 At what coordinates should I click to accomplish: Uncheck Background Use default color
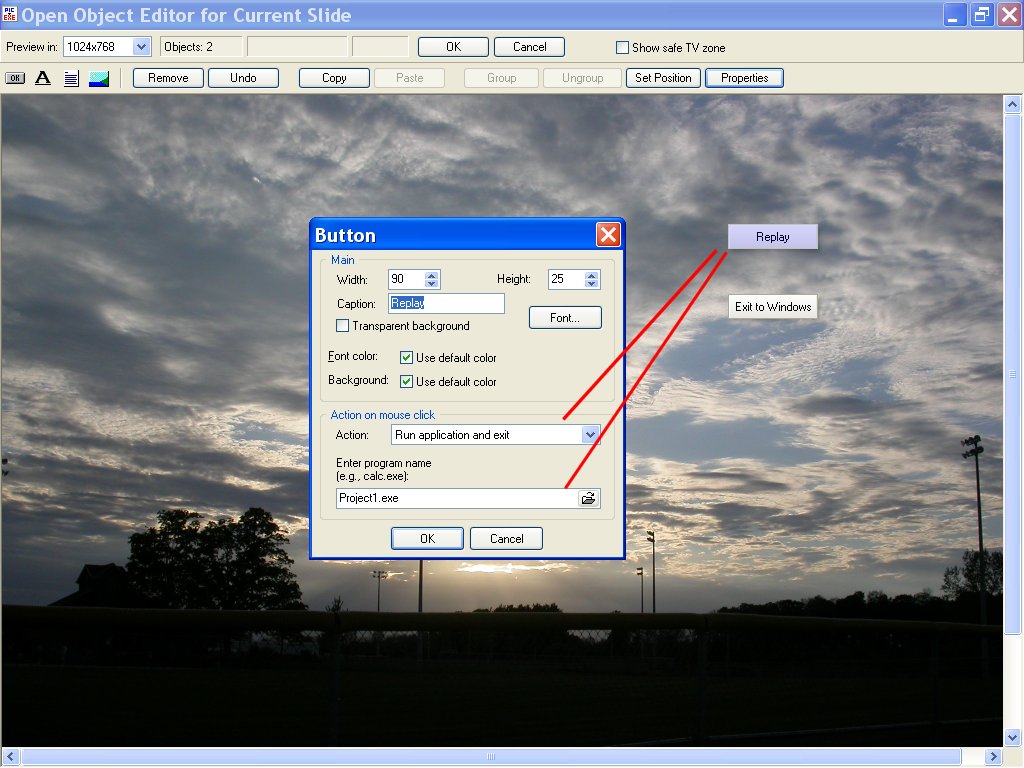tap(407, 382)
